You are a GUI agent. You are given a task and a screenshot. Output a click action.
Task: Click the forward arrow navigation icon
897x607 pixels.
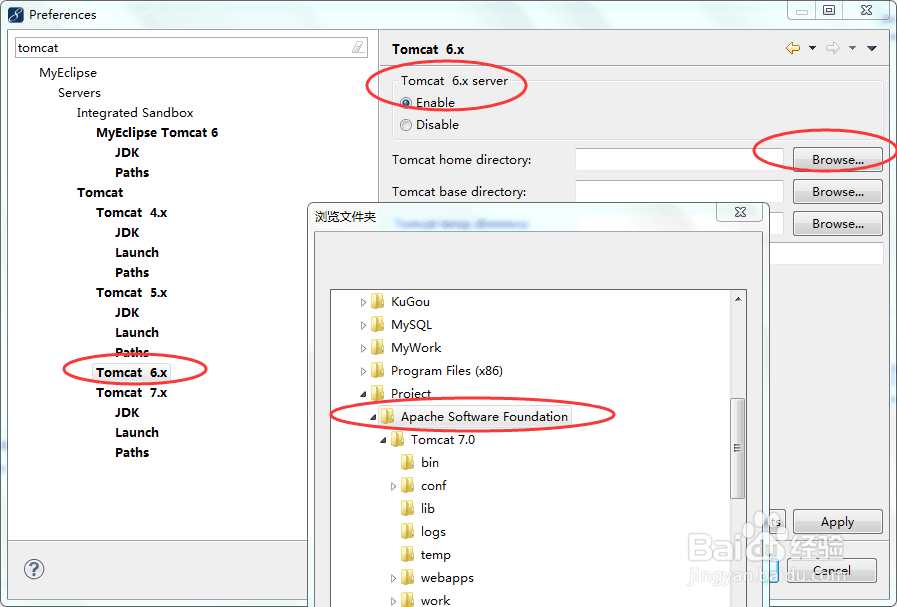[x=833, y=48]
